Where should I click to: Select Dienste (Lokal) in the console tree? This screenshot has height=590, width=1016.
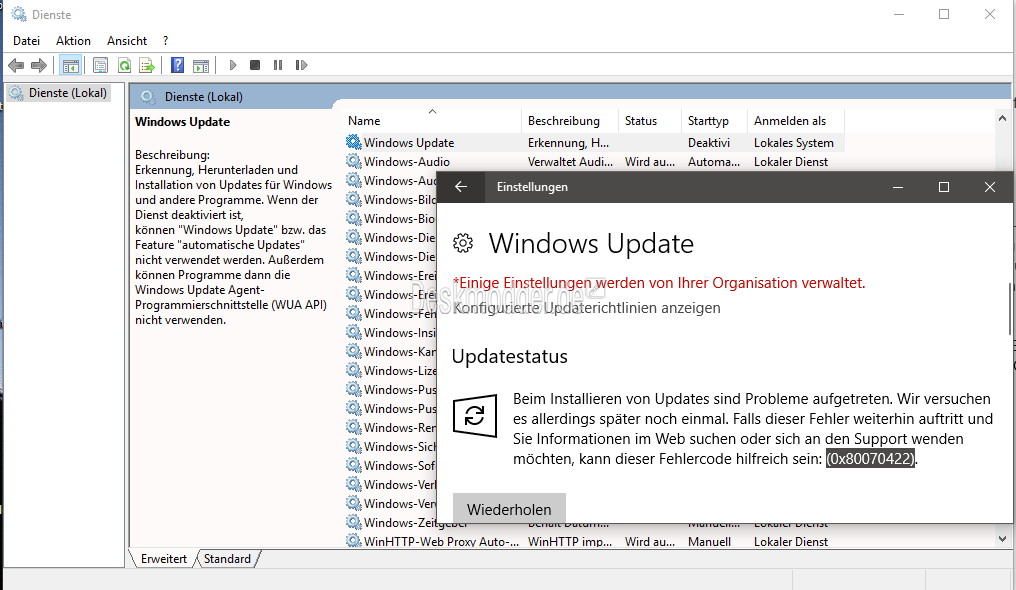(59, 93)
